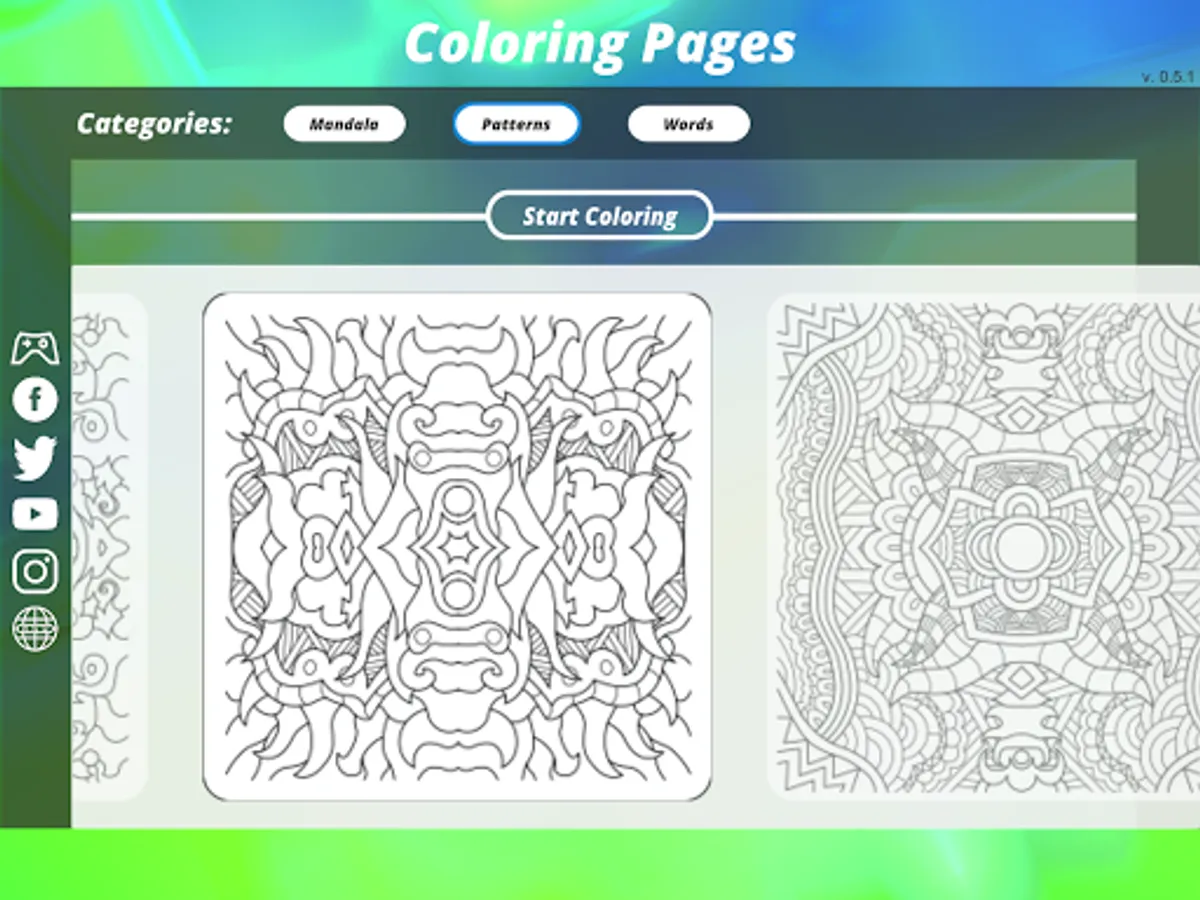Pick the partially visible swirl pattern on the left

[110, 547]
